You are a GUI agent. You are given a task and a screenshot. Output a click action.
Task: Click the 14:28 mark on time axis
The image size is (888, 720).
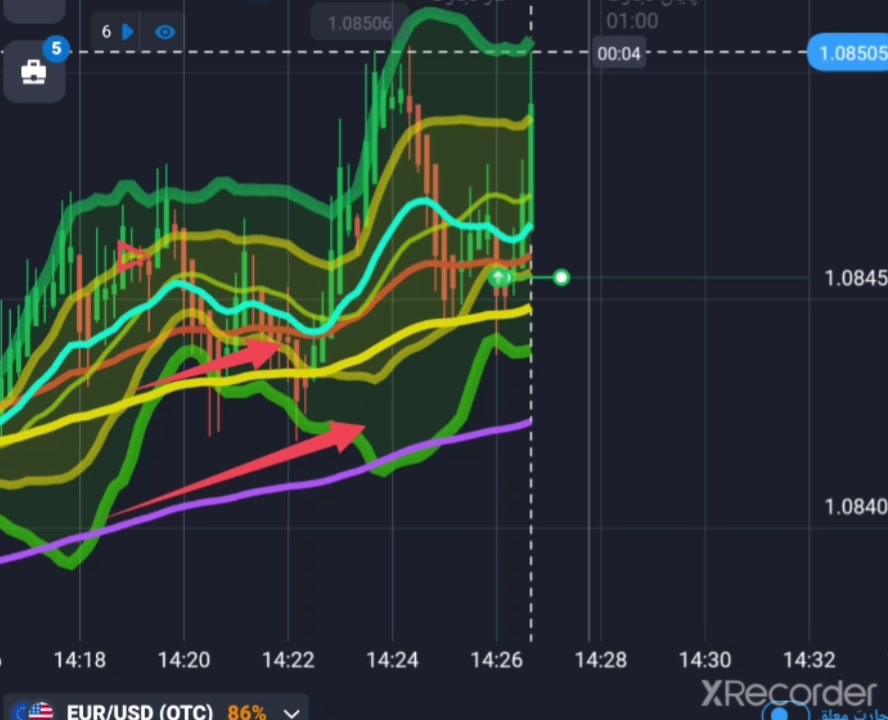(600, 660)
